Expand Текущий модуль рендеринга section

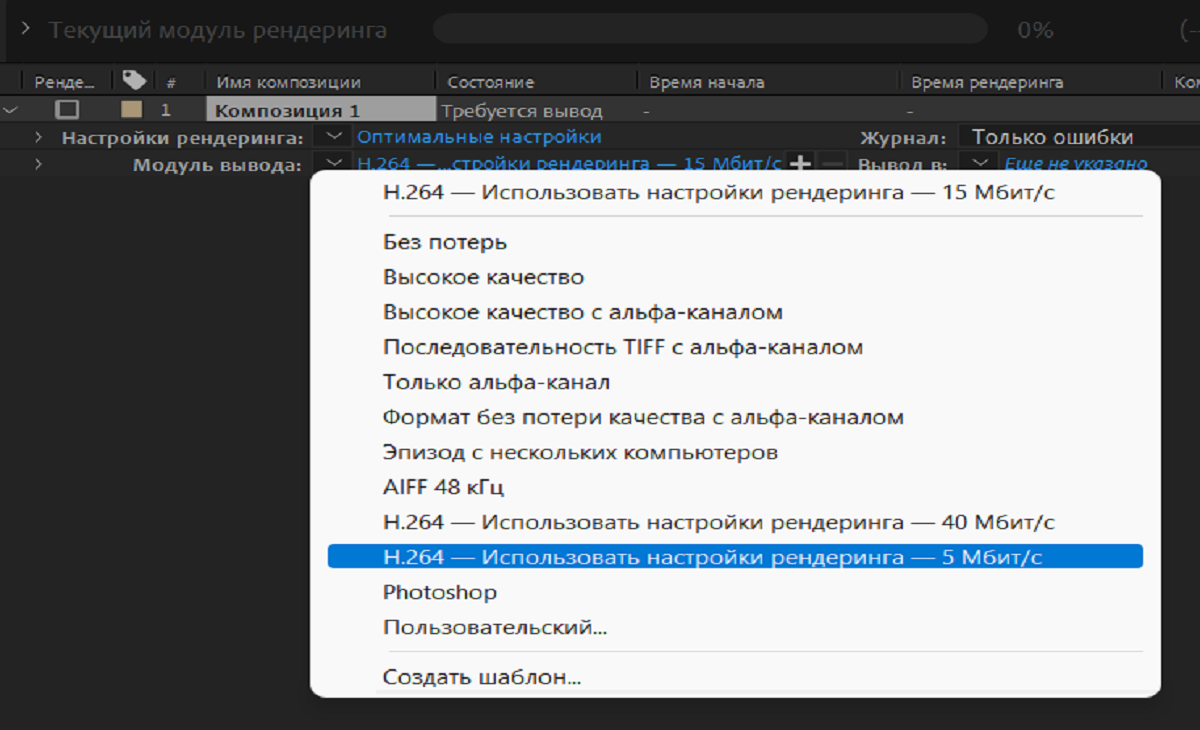(x=27, y=29)
